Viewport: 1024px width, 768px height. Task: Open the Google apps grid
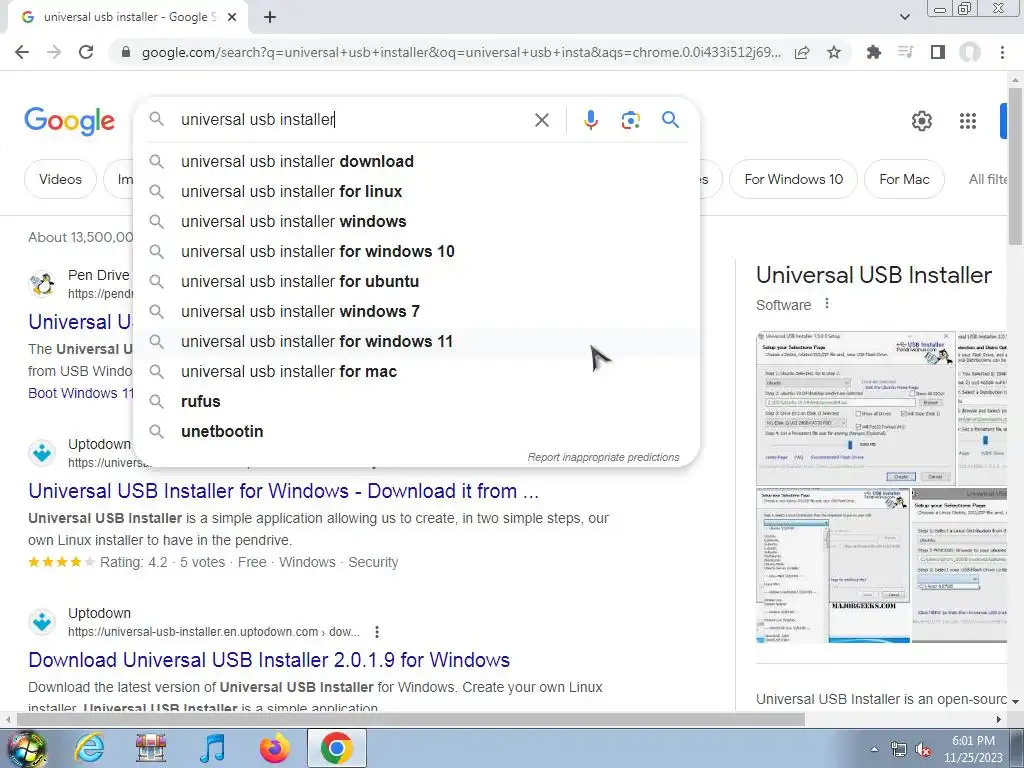pos(968,121)
